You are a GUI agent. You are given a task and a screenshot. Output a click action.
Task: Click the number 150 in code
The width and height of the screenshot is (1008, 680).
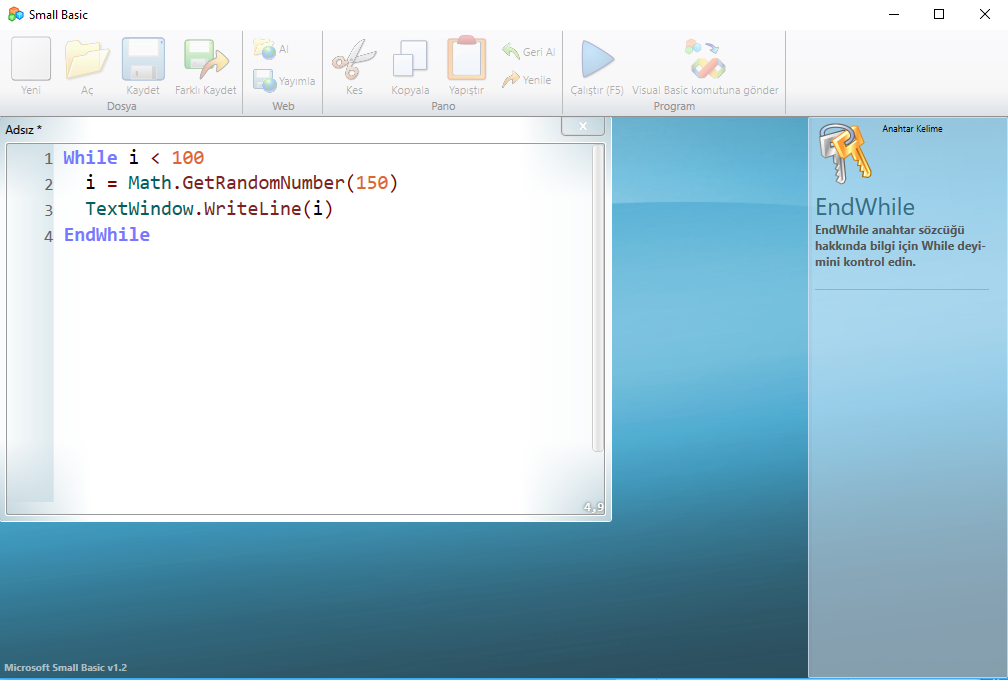coord(372,183)
